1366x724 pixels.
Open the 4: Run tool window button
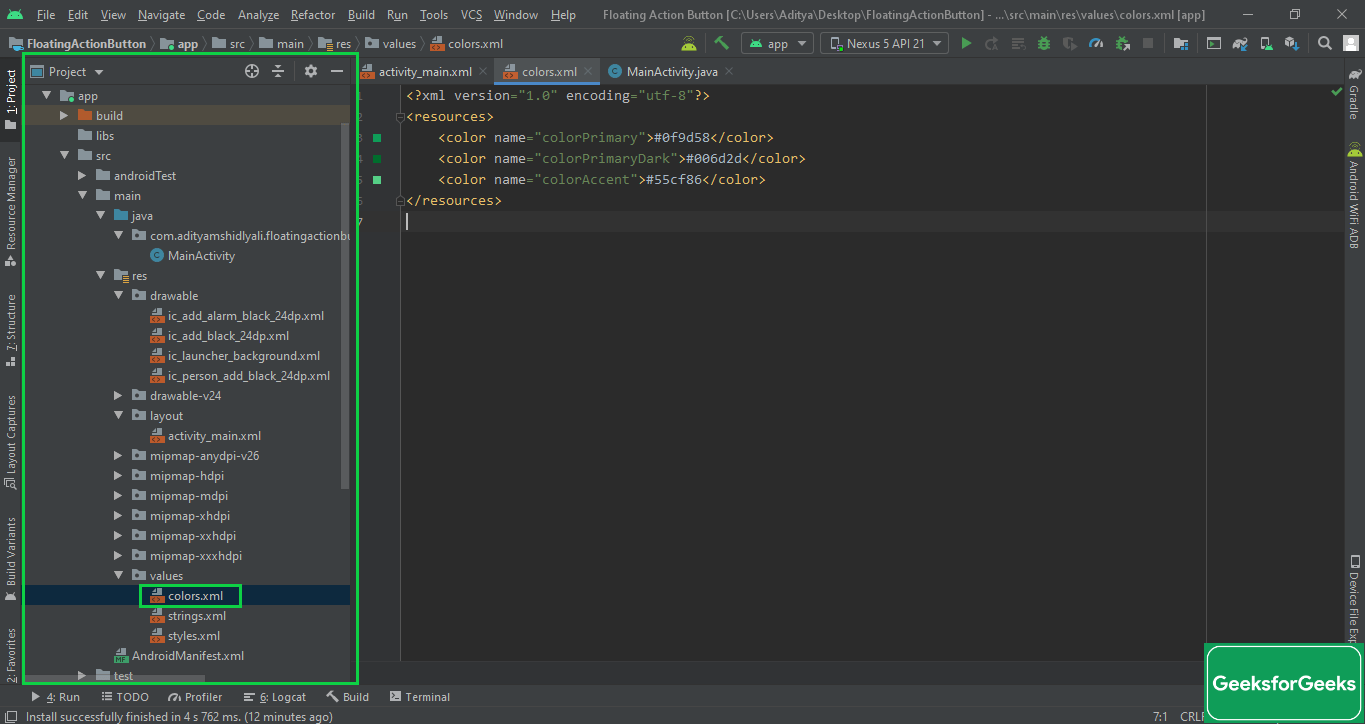56,697
